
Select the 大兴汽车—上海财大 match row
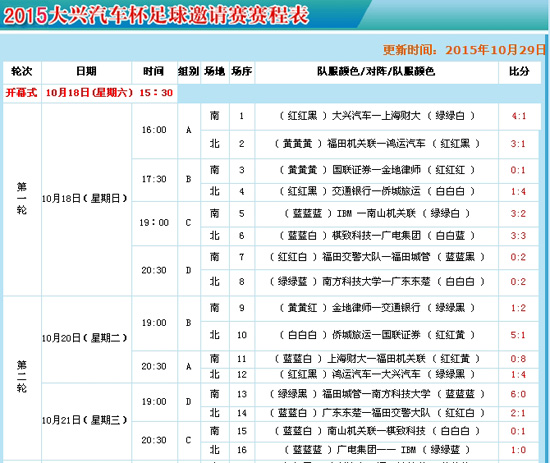tap(377, 116)
